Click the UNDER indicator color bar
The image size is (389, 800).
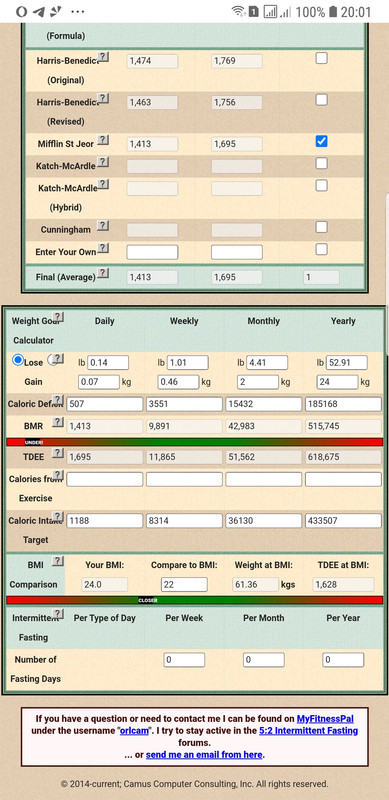194,442
